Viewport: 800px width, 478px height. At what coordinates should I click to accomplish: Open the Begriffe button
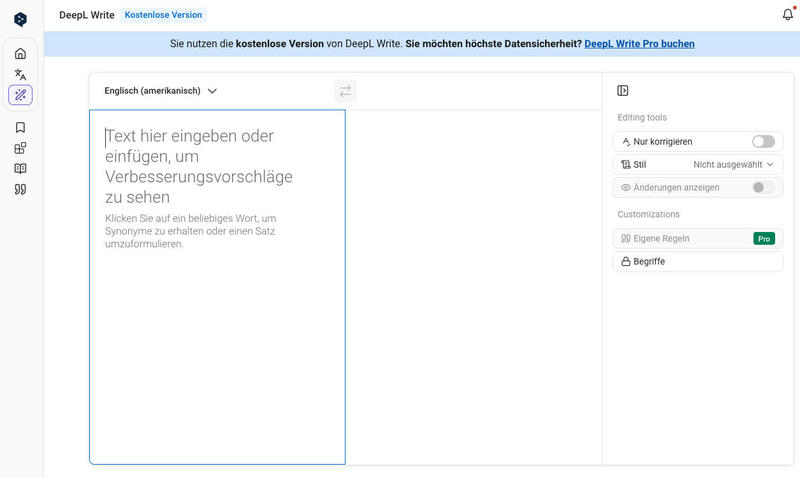[x=698, y=261]
